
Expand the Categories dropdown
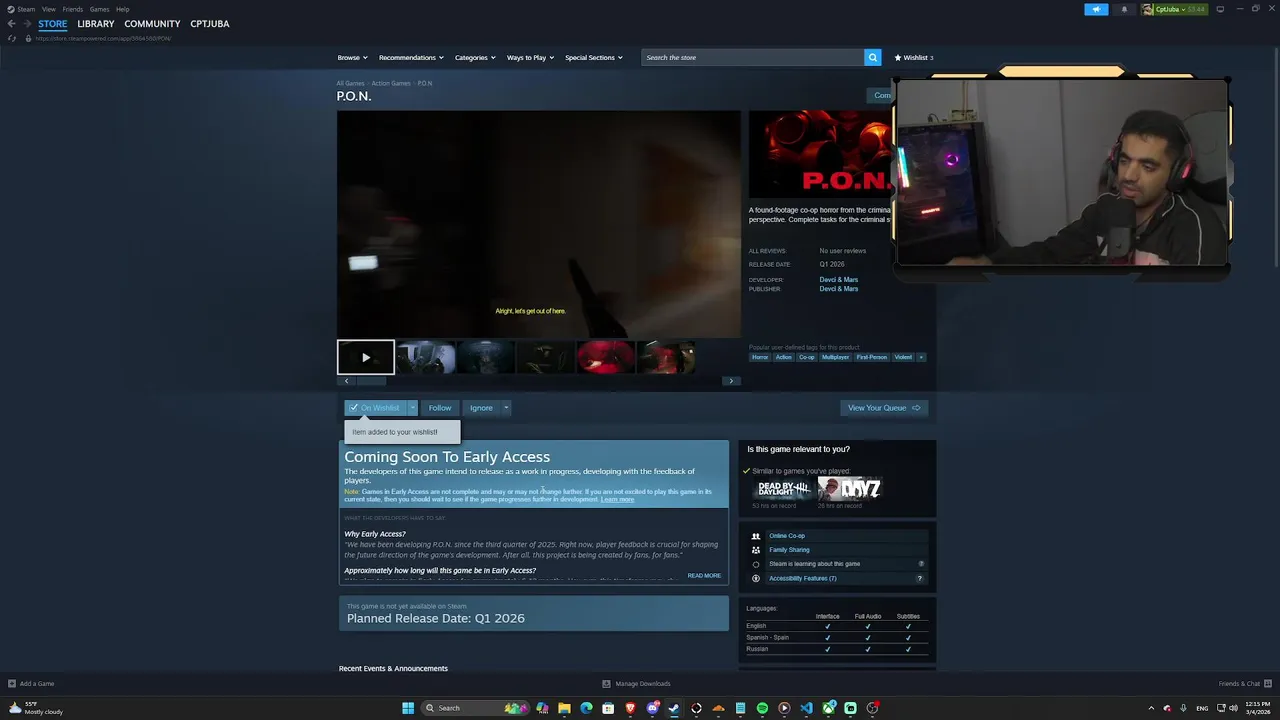click(475, 57)
